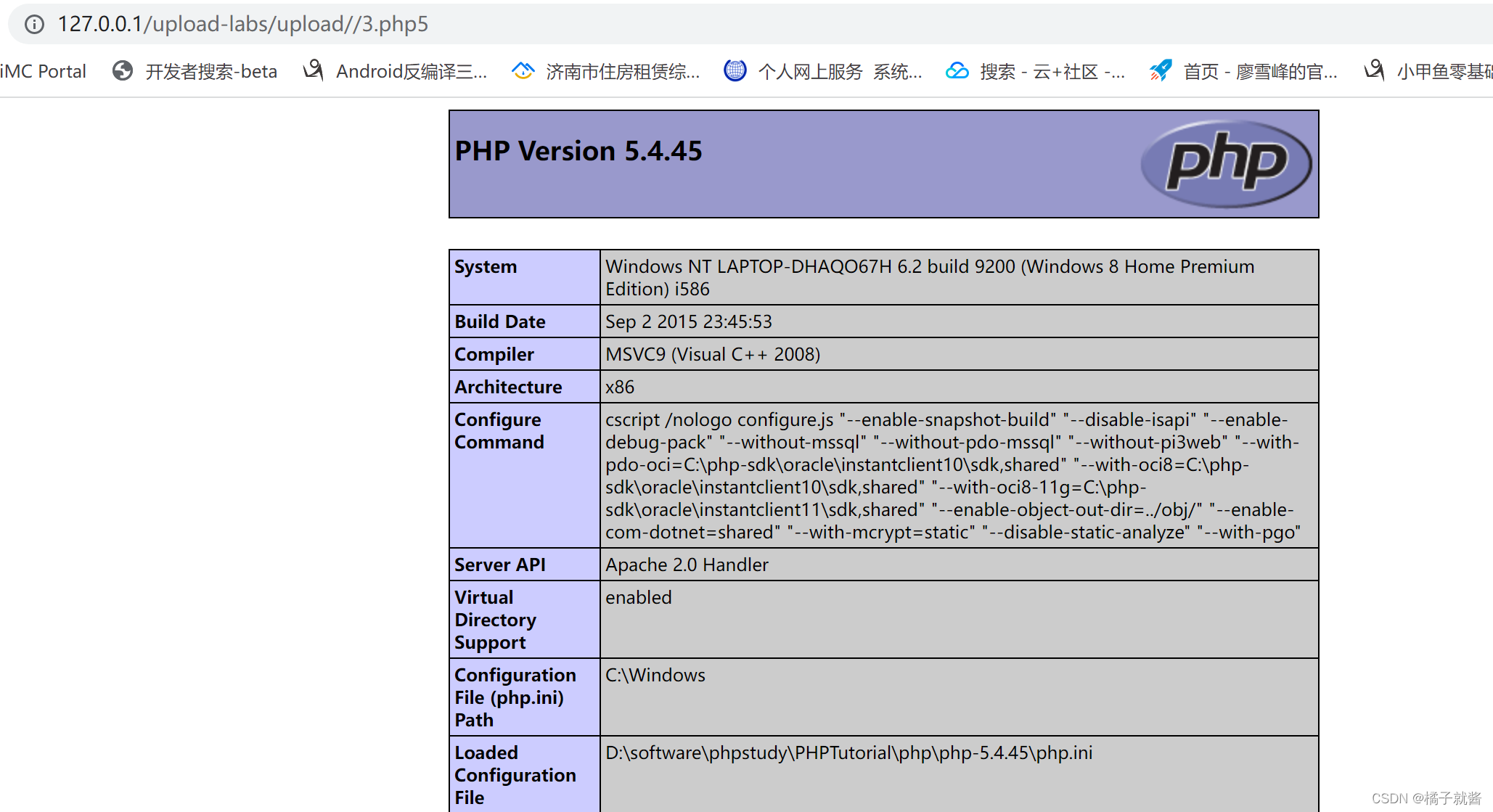Viewport: 1493px width, 812px height.
Task: Open 搜索 - 云+社区 bookmark
Action: pos(1052,71)
